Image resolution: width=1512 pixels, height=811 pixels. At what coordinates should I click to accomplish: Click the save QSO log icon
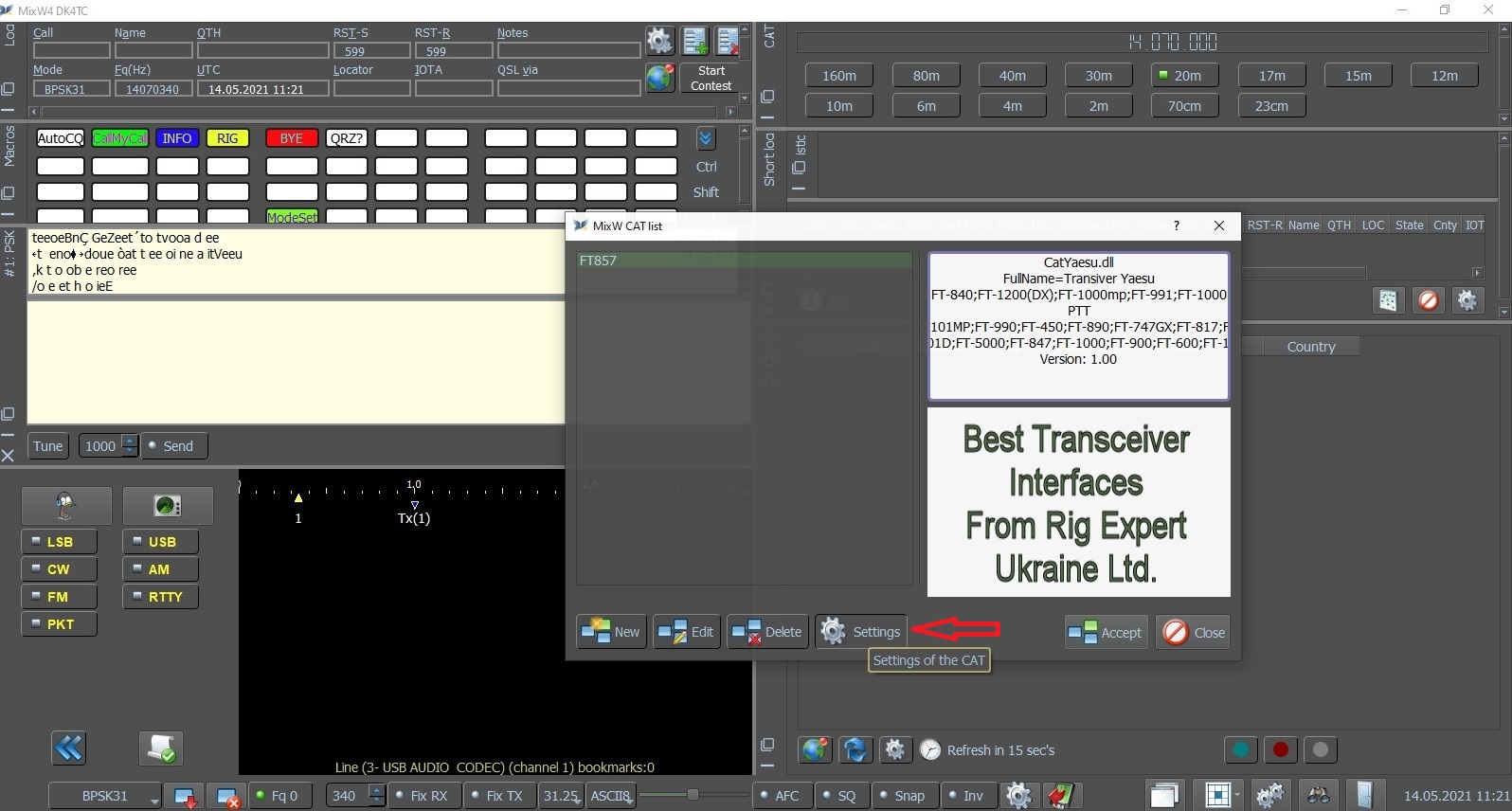pyautogui.click(x=695, y=41)
